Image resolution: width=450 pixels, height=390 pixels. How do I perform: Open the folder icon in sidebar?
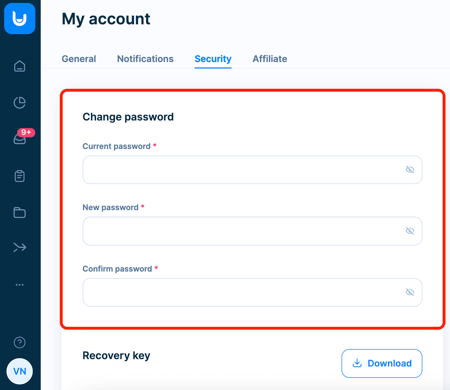coord(20,212)
